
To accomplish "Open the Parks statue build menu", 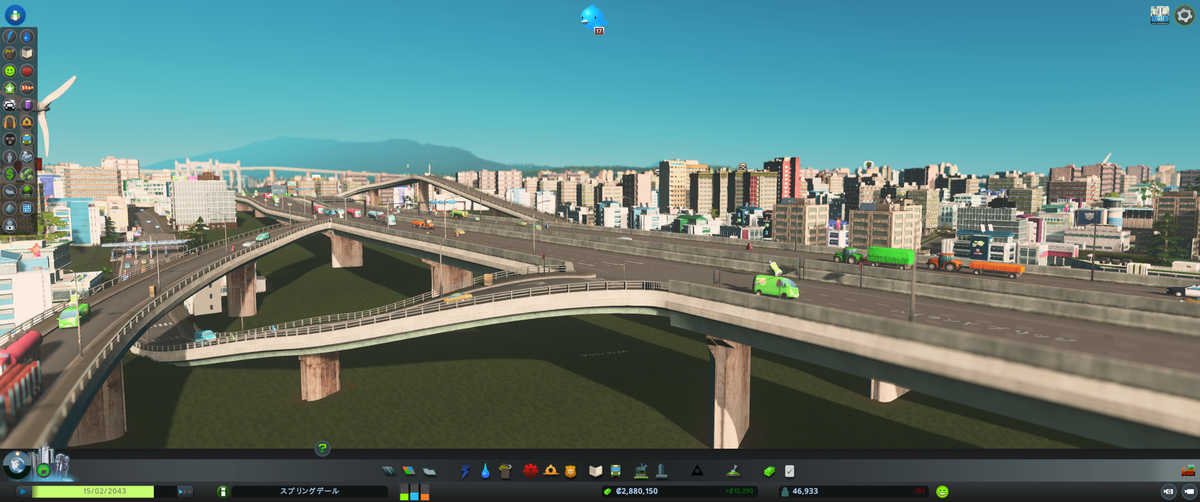I will (x=641, y=471).
